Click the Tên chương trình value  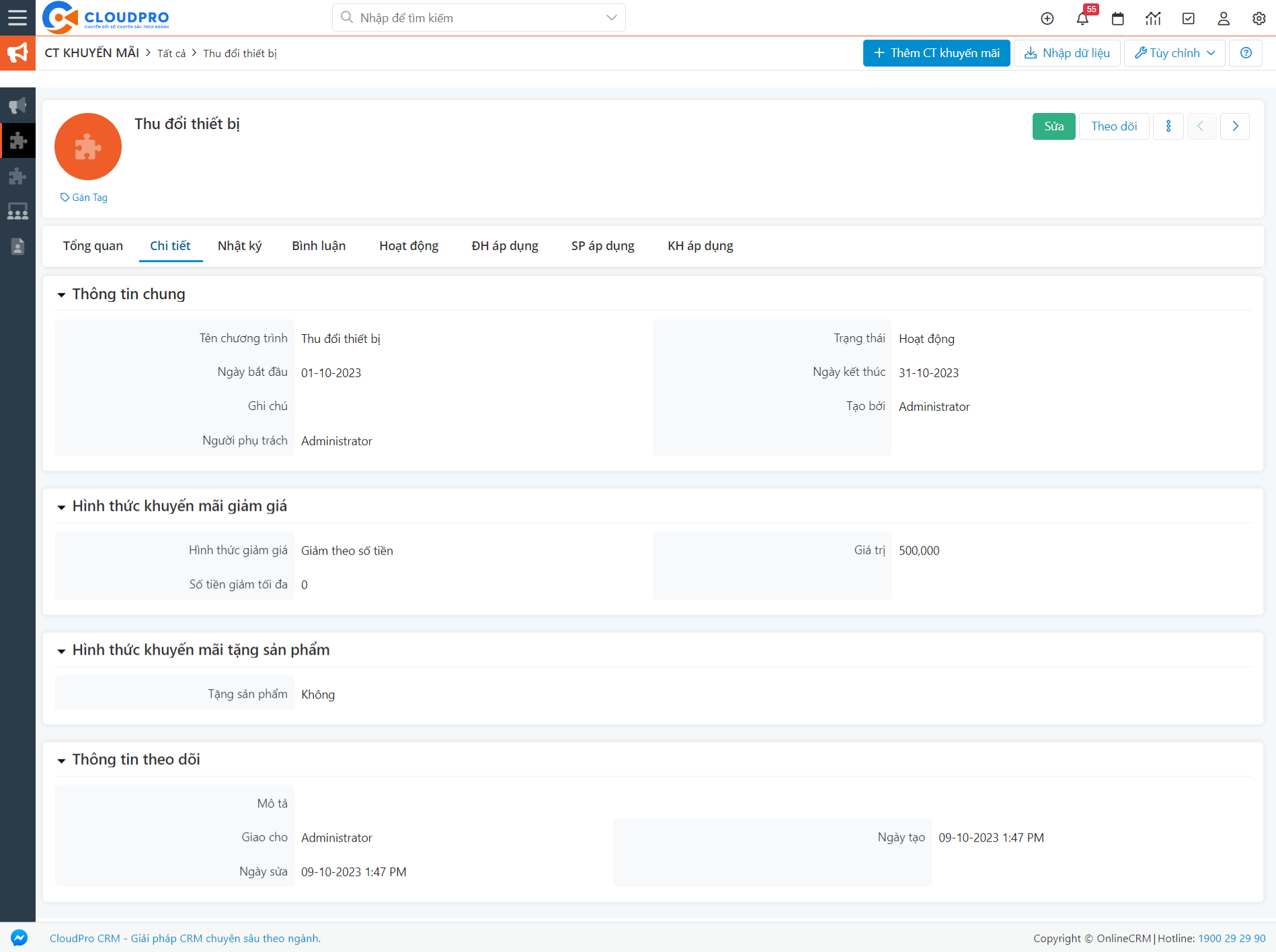tap(341, 339)
